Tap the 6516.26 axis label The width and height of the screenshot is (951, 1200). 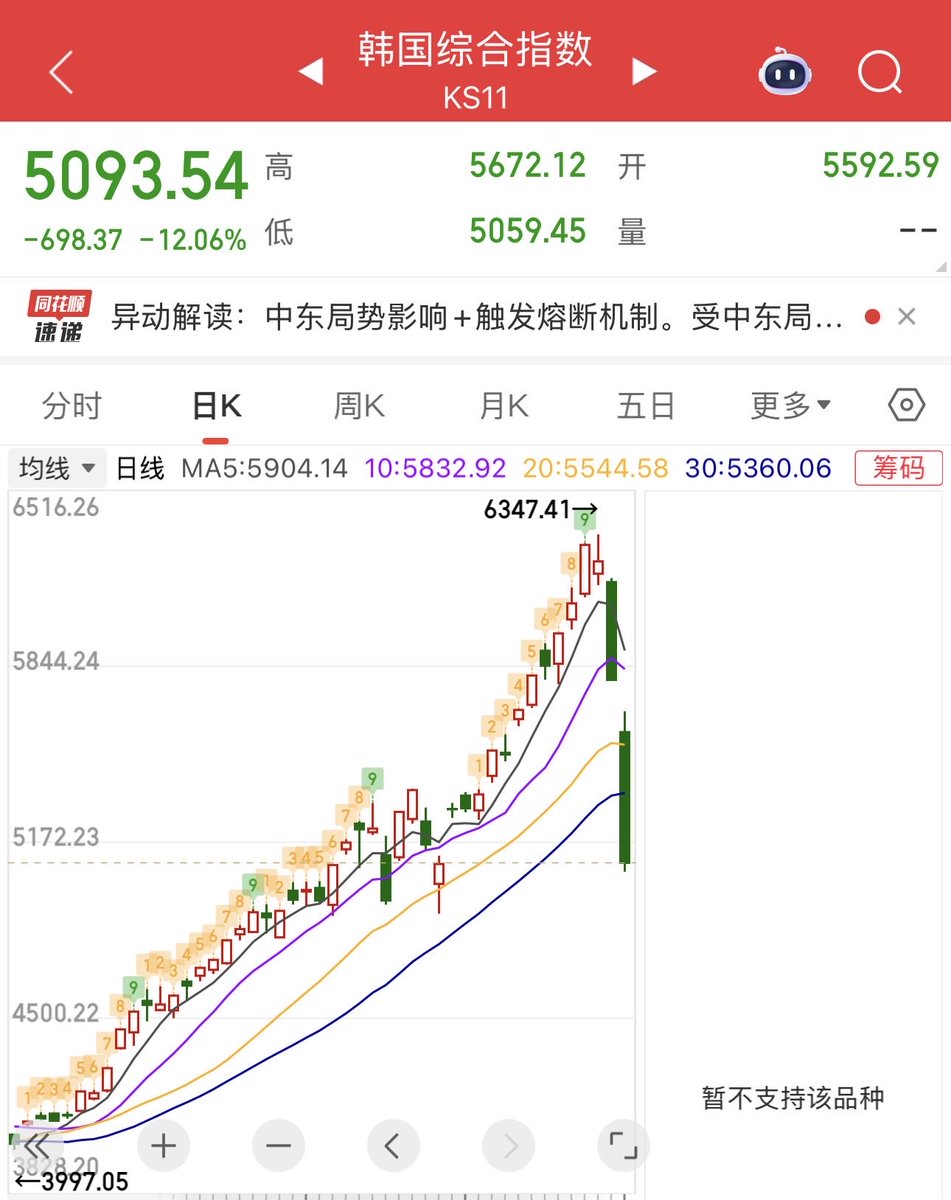tap(56, 507)
